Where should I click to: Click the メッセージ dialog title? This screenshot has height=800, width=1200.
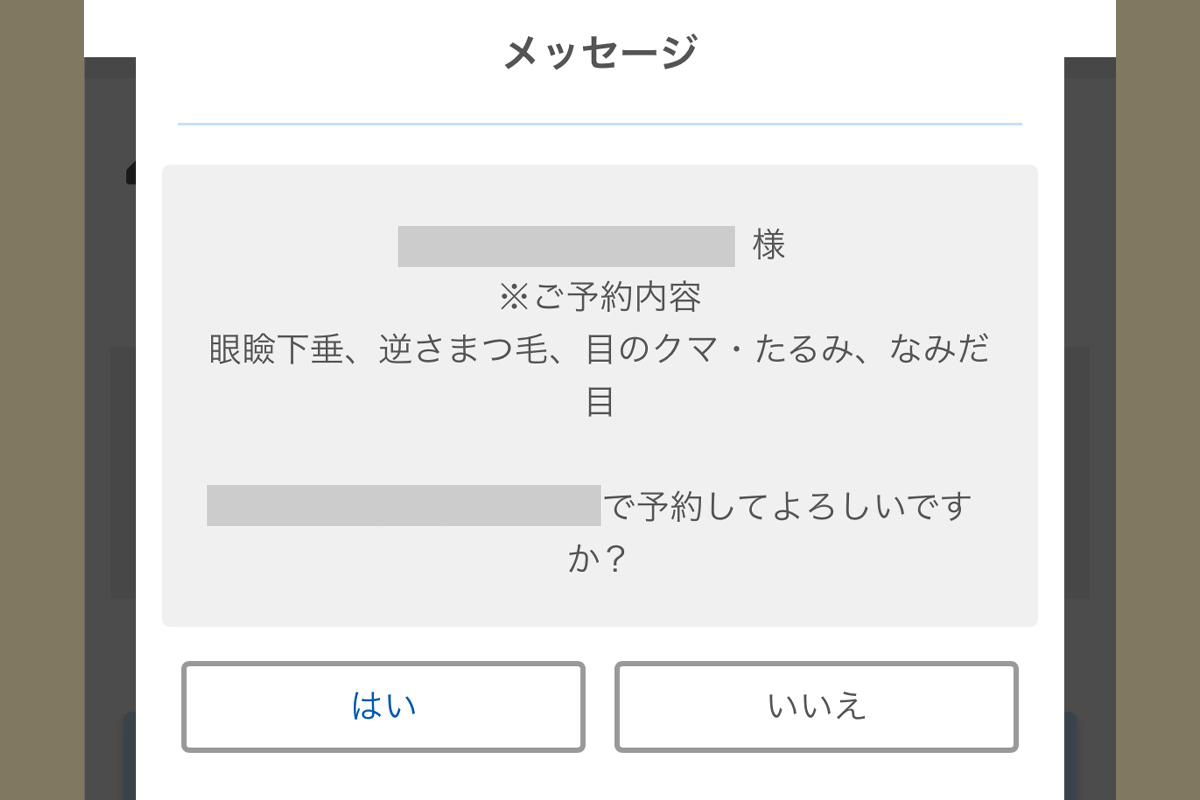click(599, 52)
